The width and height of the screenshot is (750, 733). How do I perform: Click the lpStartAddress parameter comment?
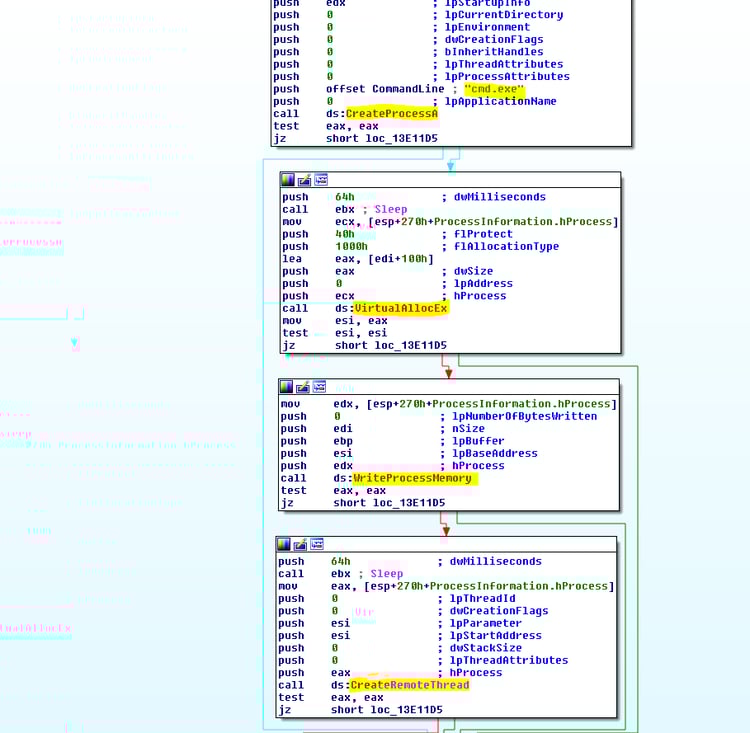coord(496,636)
